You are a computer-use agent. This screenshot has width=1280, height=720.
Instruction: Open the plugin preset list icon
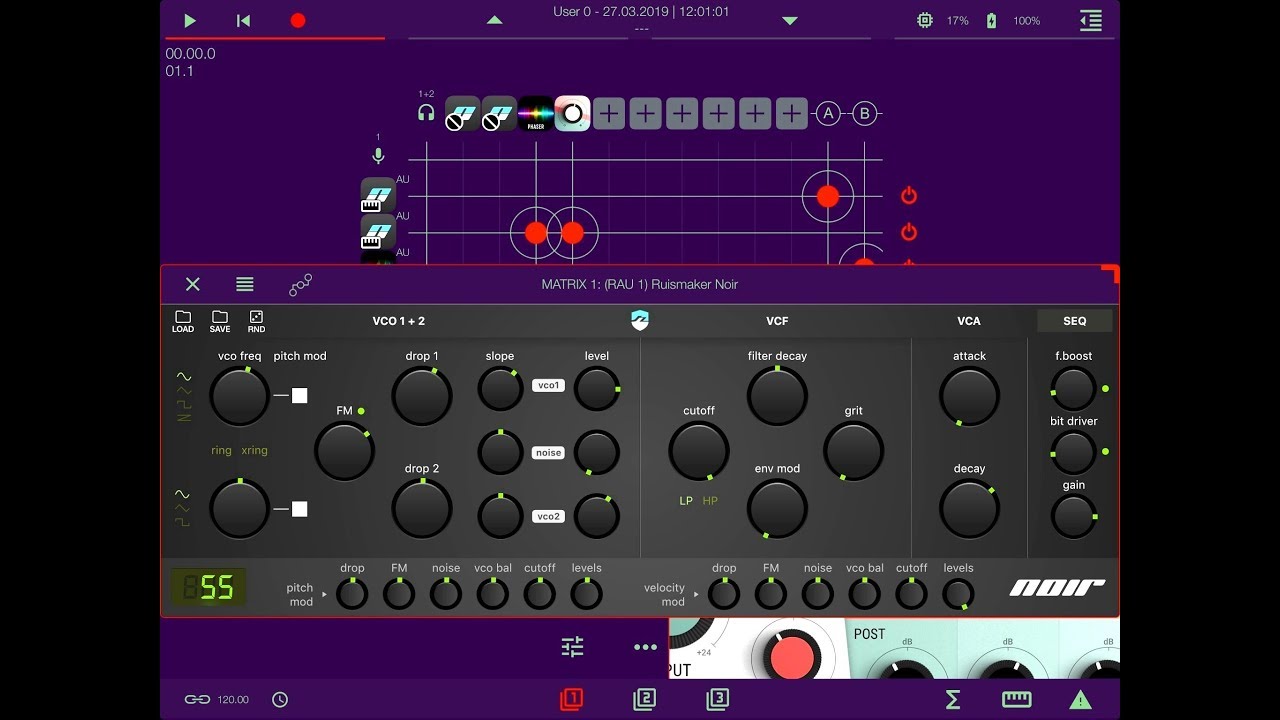pos(245,284)
